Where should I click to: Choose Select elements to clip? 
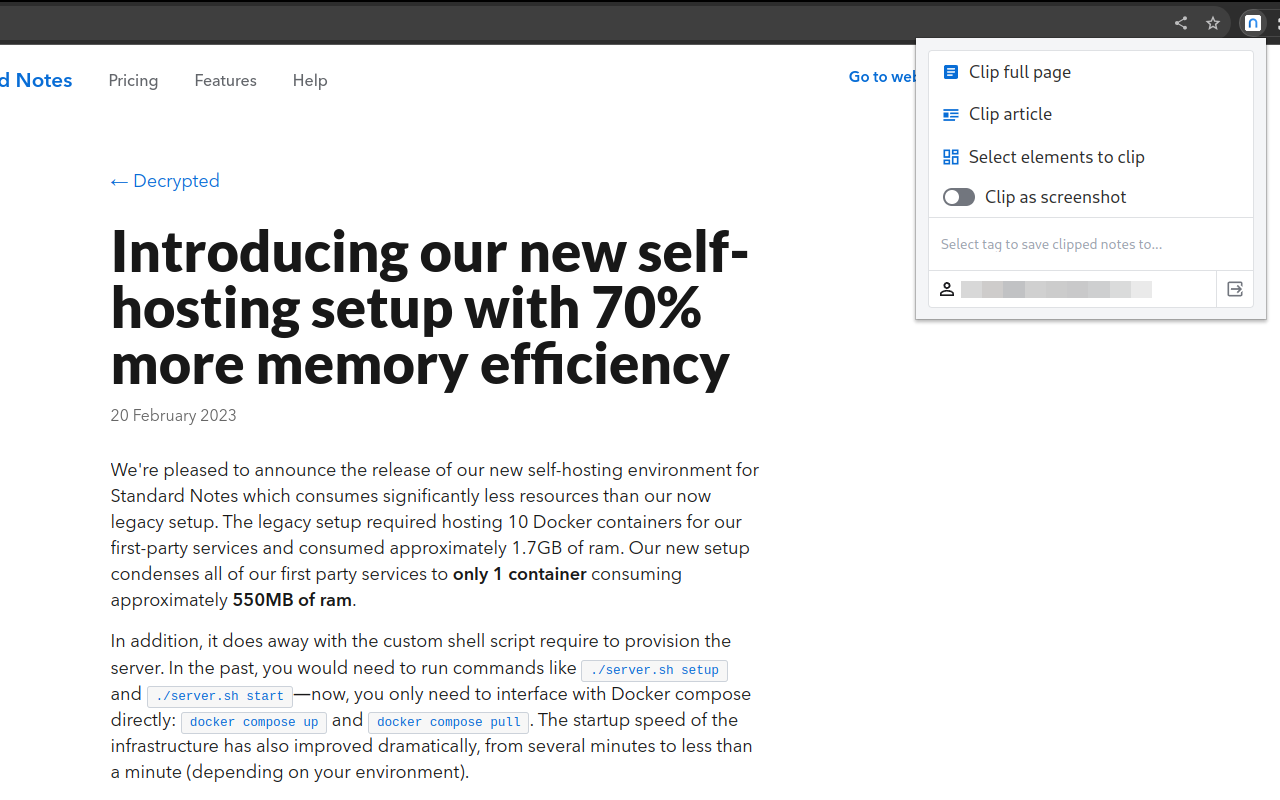point(1091,157)
